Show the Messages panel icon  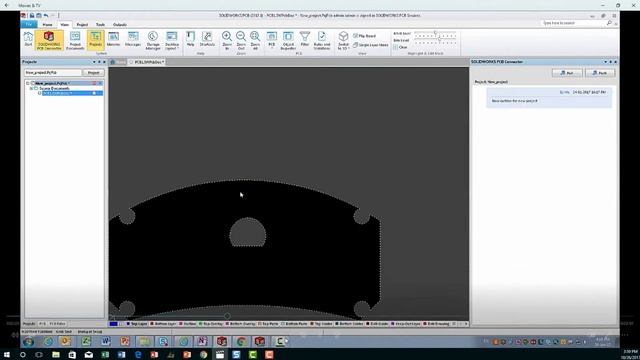click(133, 40)
